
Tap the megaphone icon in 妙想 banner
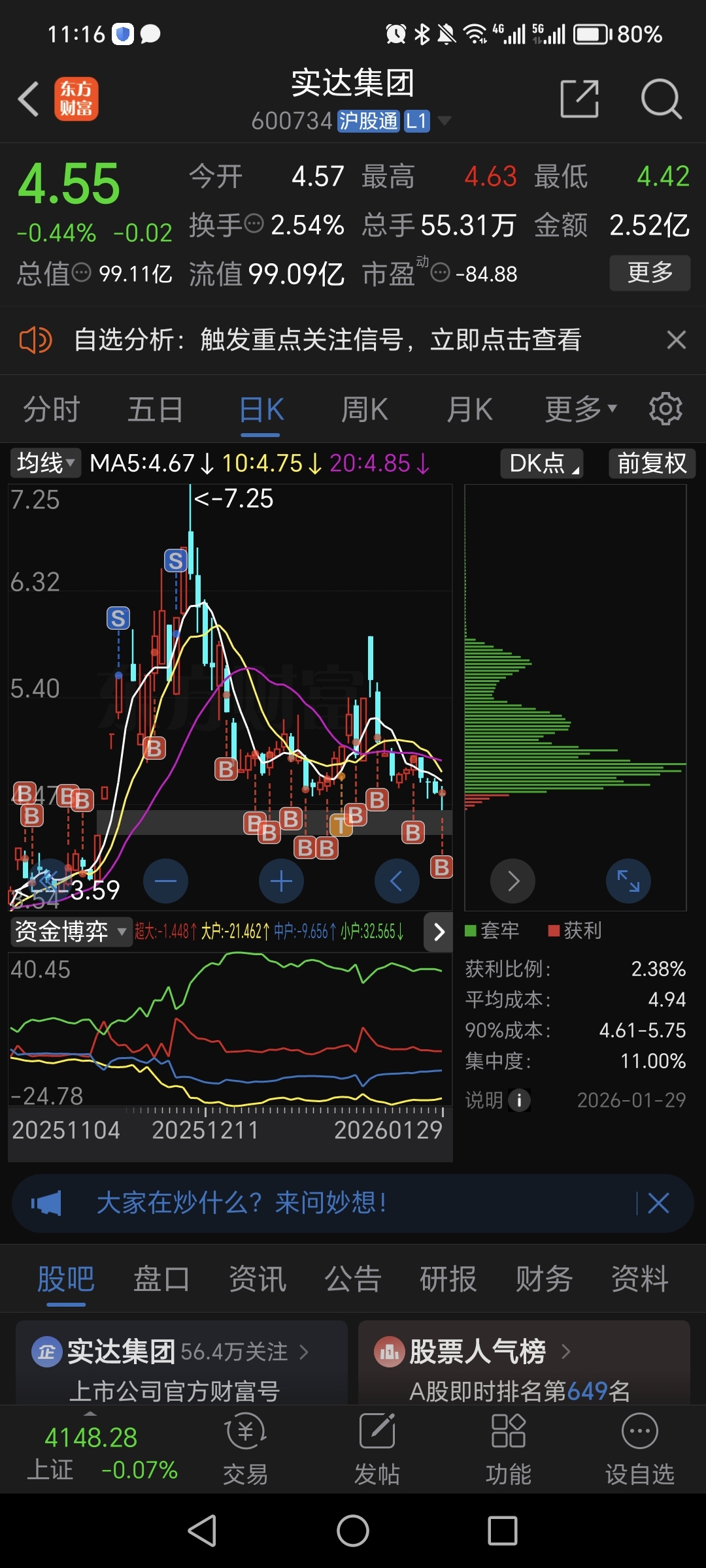(x=46, y=1203)
